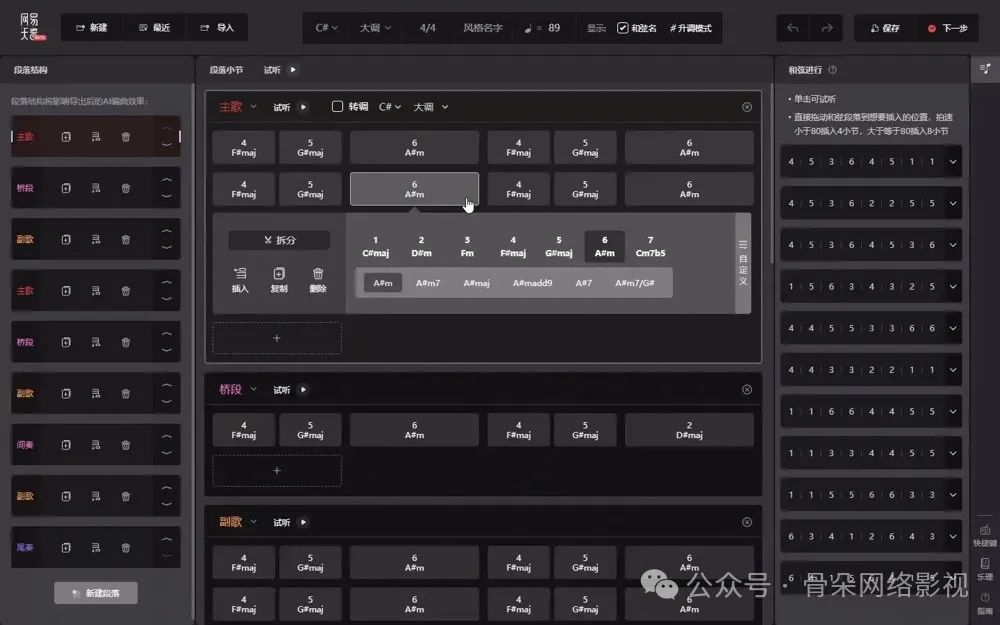Play the 主歌 section preview (试听)
Screen dimensions: 1000x625
303,107
